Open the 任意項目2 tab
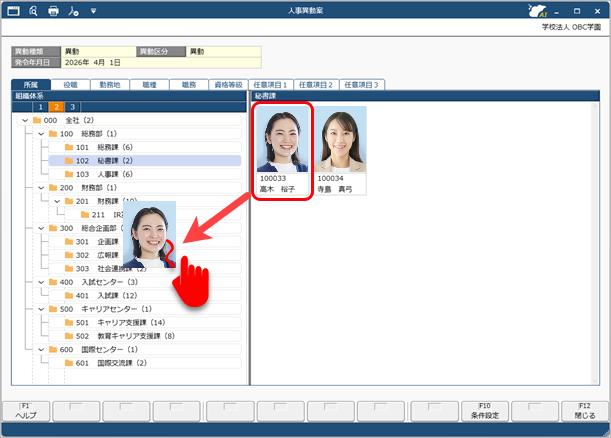 [x=316, y=85]
